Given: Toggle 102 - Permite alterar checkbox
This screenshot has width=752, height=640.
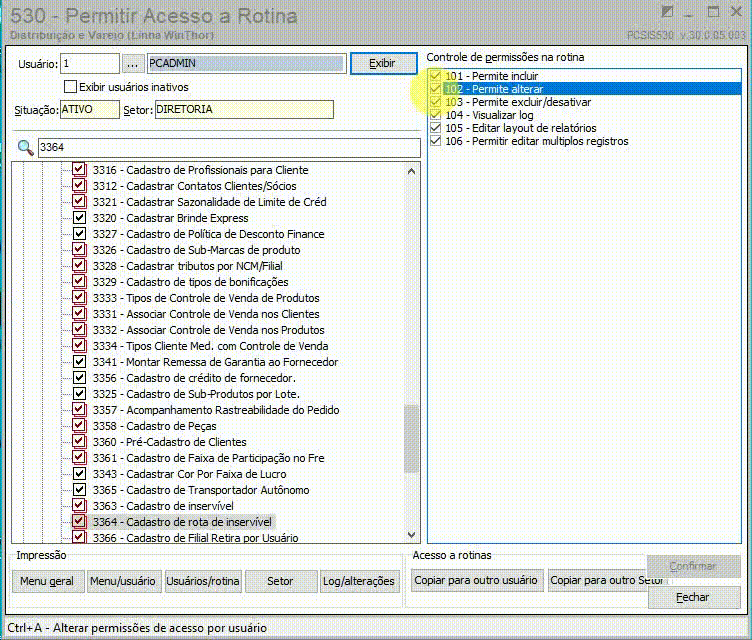Looking at the screenshot, I should point(435,89).
